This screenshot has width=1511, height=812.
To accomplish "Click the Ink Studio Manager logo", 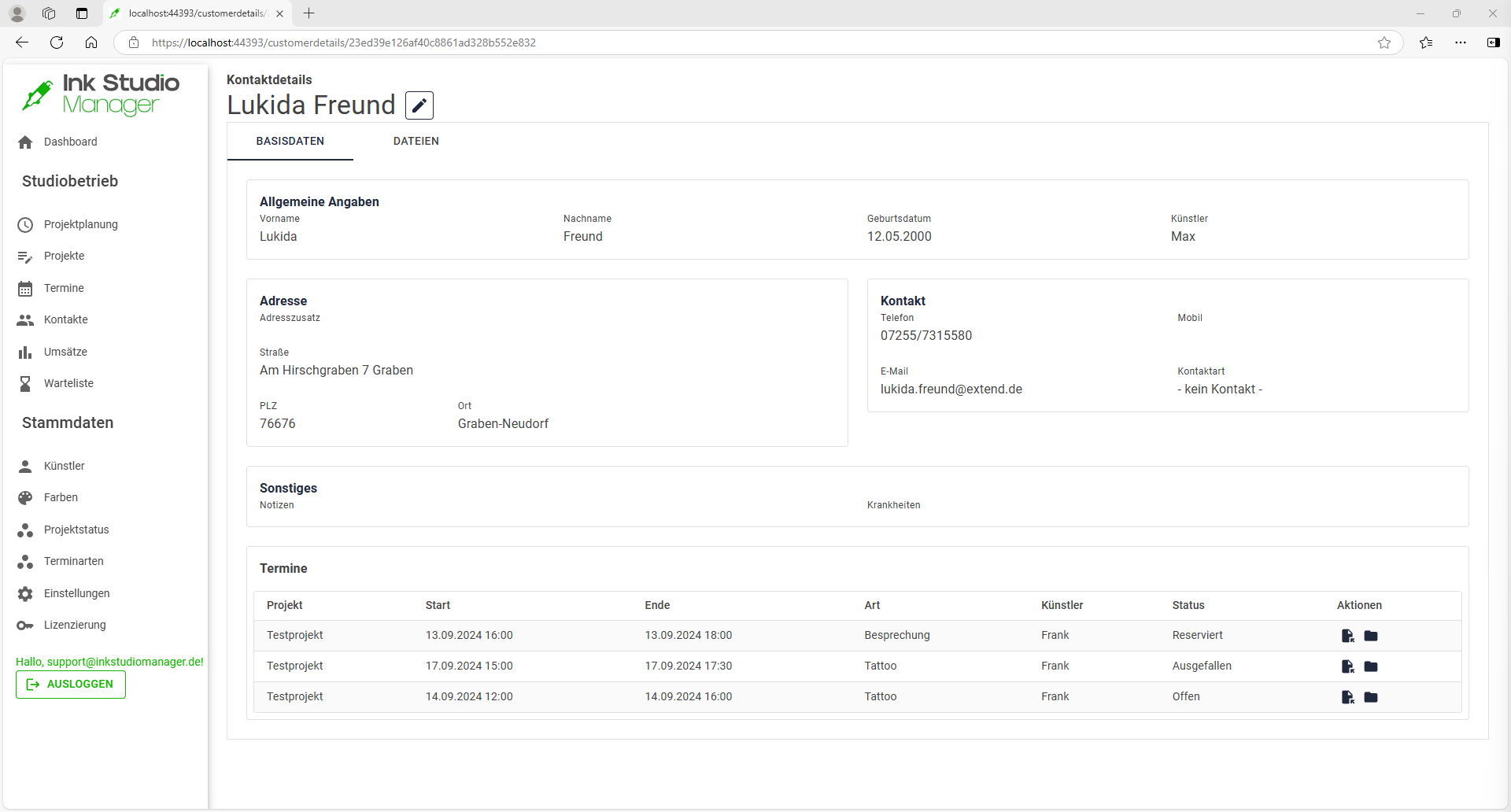I will point(101,94).
